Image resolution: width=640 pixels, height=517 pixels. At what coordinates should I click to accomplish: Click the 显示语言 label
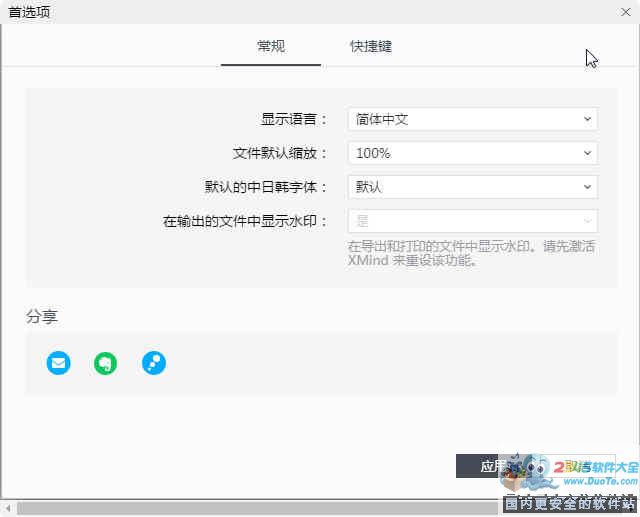click(294, 119)
